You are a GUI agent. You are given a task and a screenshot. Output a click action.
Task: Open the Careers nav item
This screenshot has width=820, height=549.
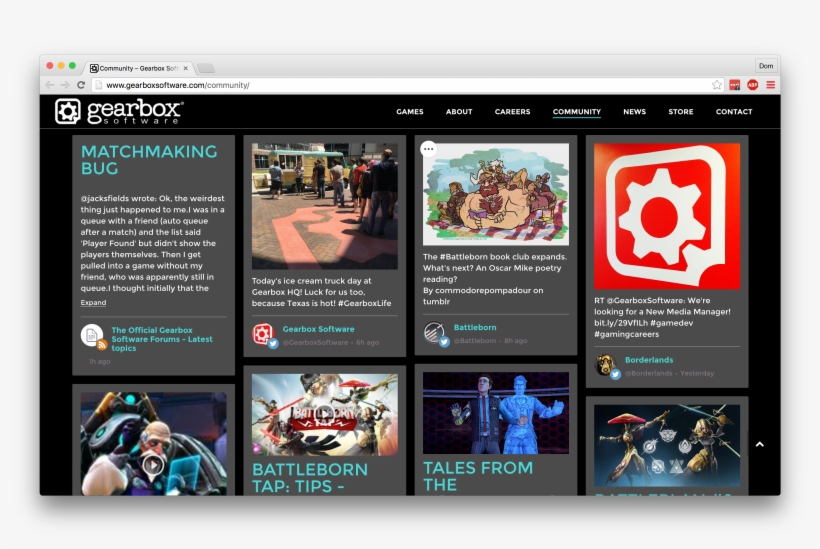pos(512,111)
